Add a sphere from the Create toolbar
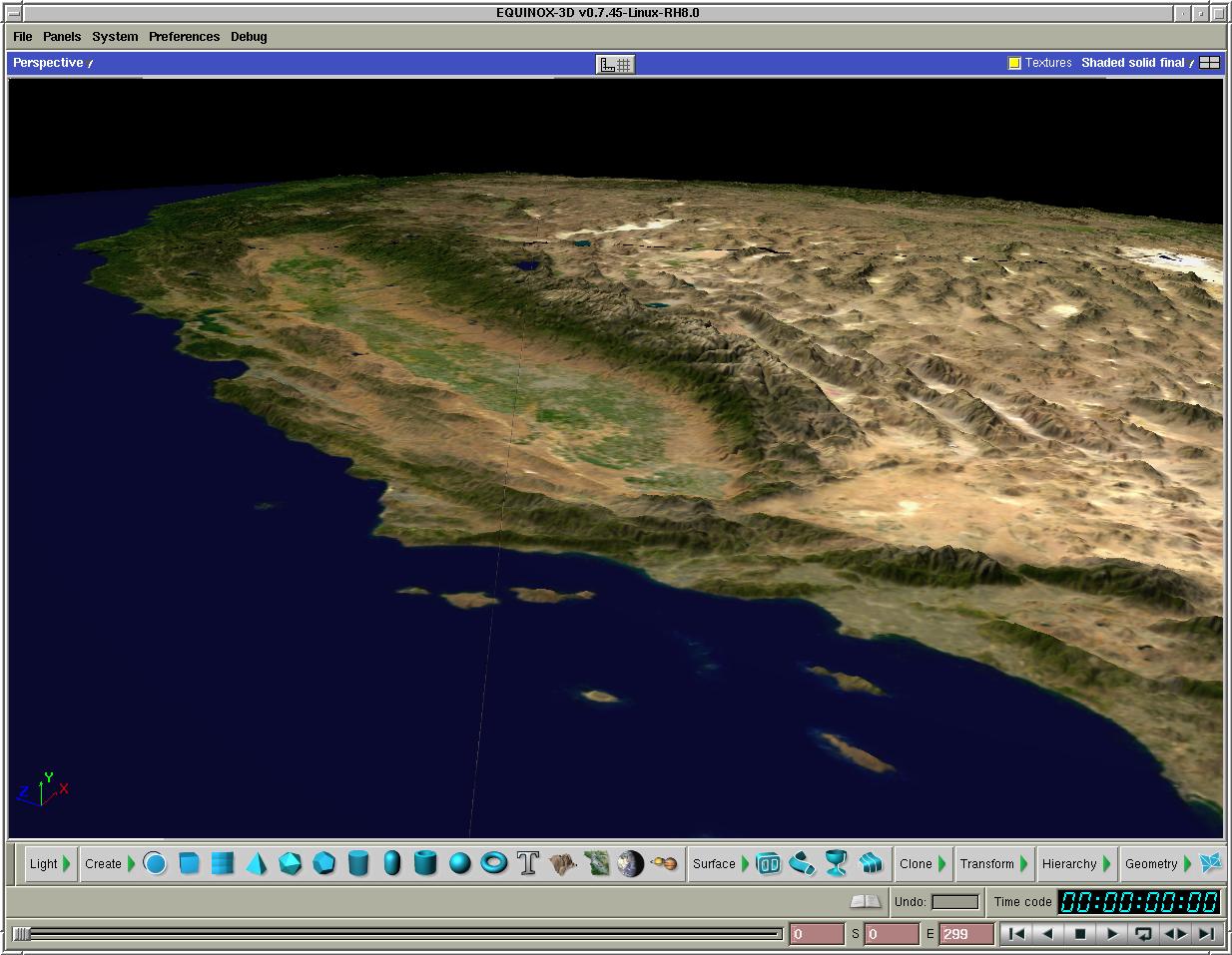 (x=459, y=863)
